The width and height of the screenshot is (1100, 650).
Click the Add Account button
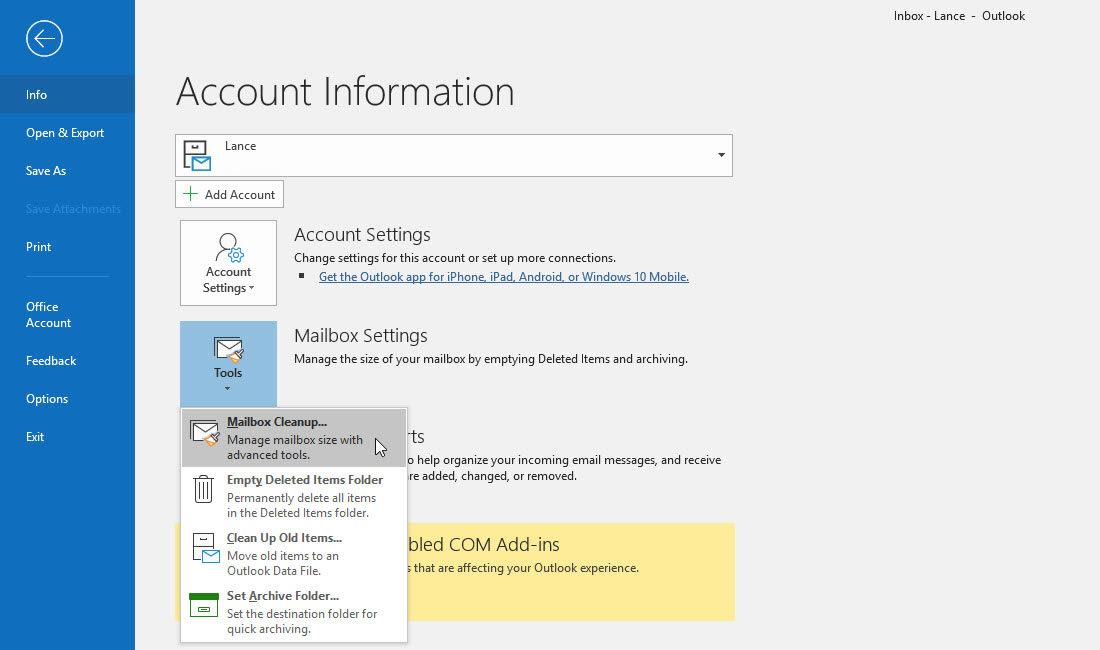pos(229,193)
